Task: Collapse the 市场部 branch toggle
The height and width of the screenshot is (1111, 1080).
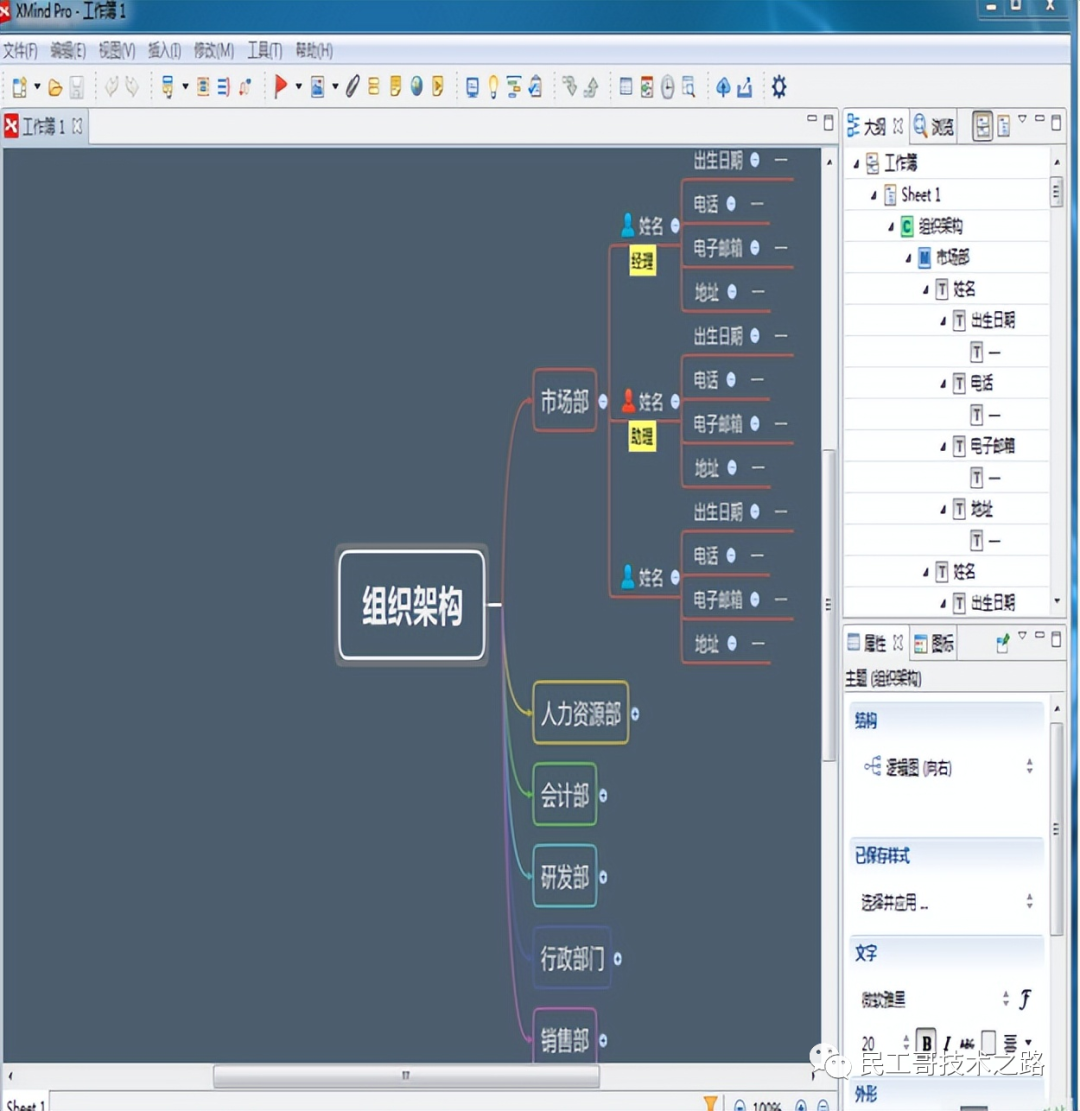Action: [603, 401]
